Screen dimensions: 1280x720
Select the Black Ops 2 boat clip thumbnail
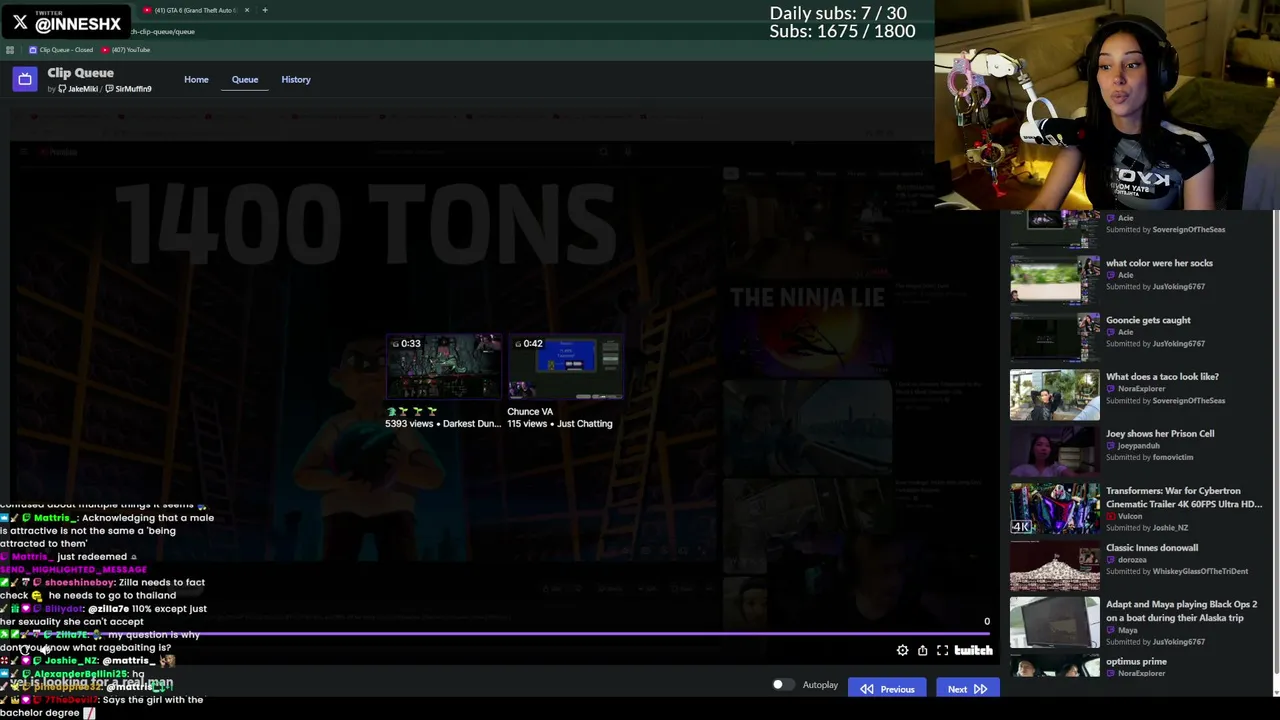pyautogui.click(x=1055, y=622)
